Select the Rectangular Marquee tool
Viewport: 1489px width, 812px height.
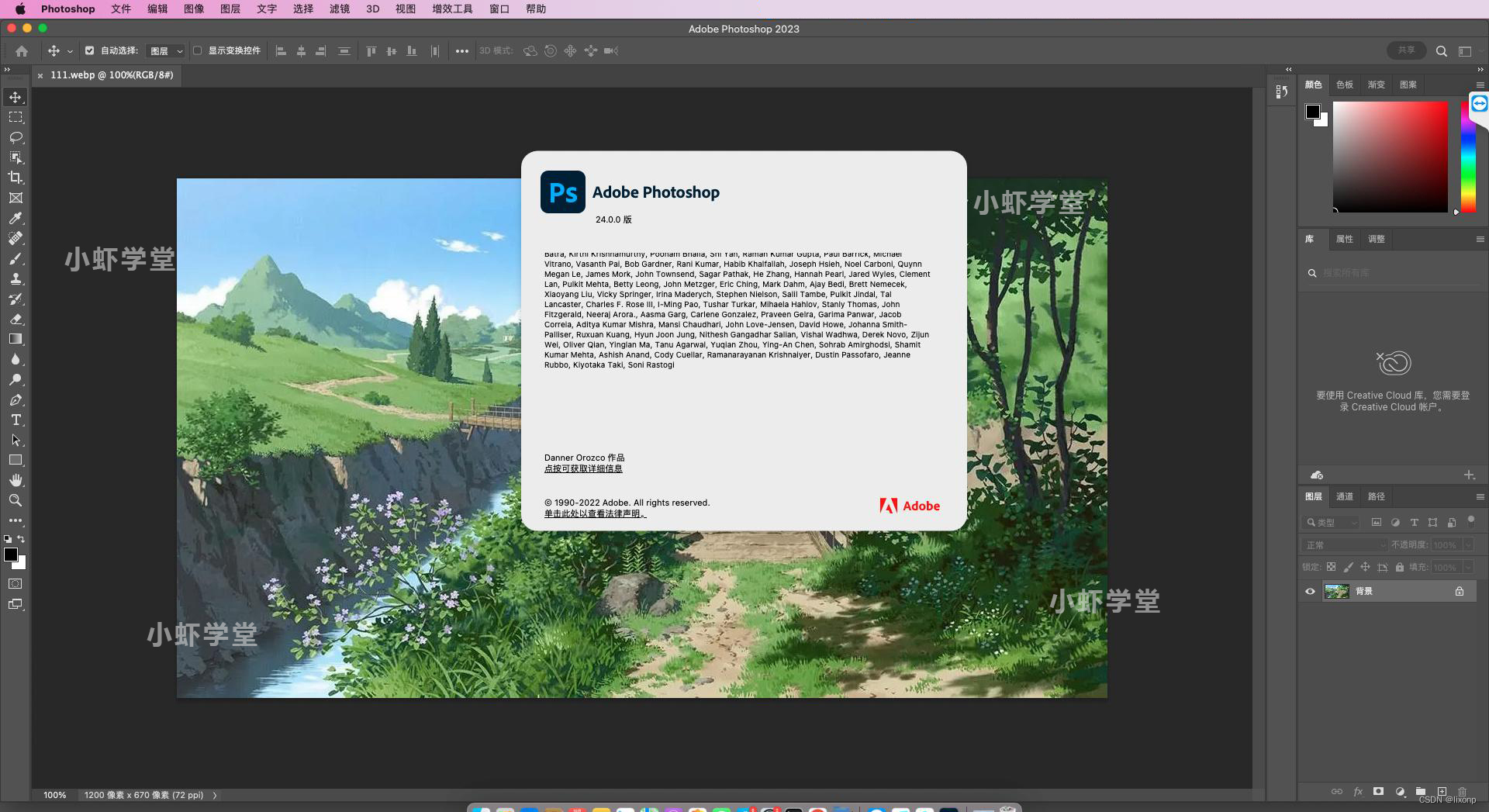[x=16, y=117]
